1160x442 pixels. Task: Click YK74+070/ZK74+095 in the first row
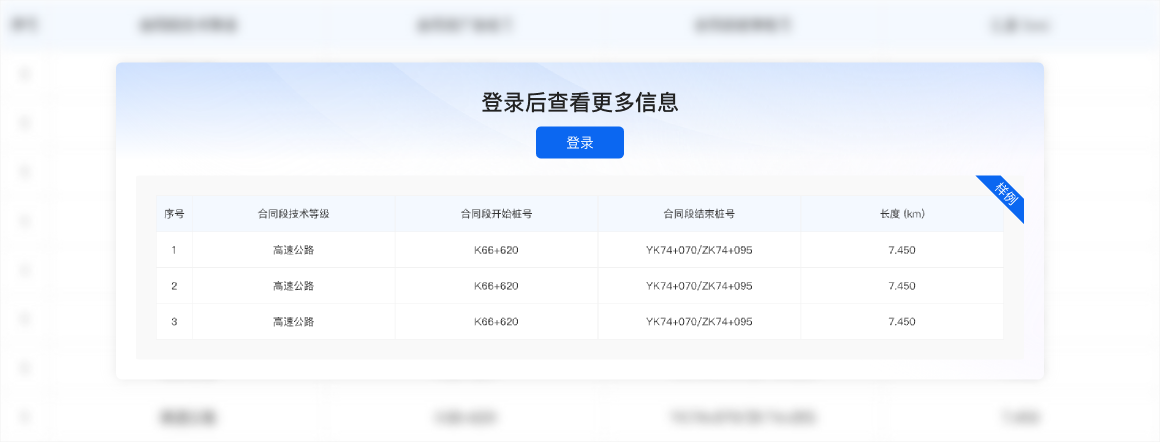point(699,250)
